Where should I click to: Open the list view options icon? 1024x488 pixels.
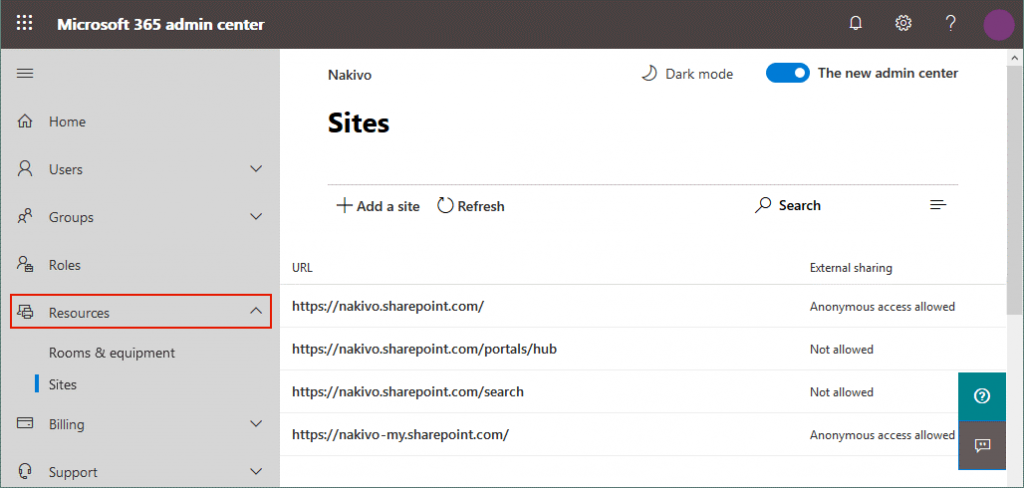pyautogui.click(x=938, y=205)
